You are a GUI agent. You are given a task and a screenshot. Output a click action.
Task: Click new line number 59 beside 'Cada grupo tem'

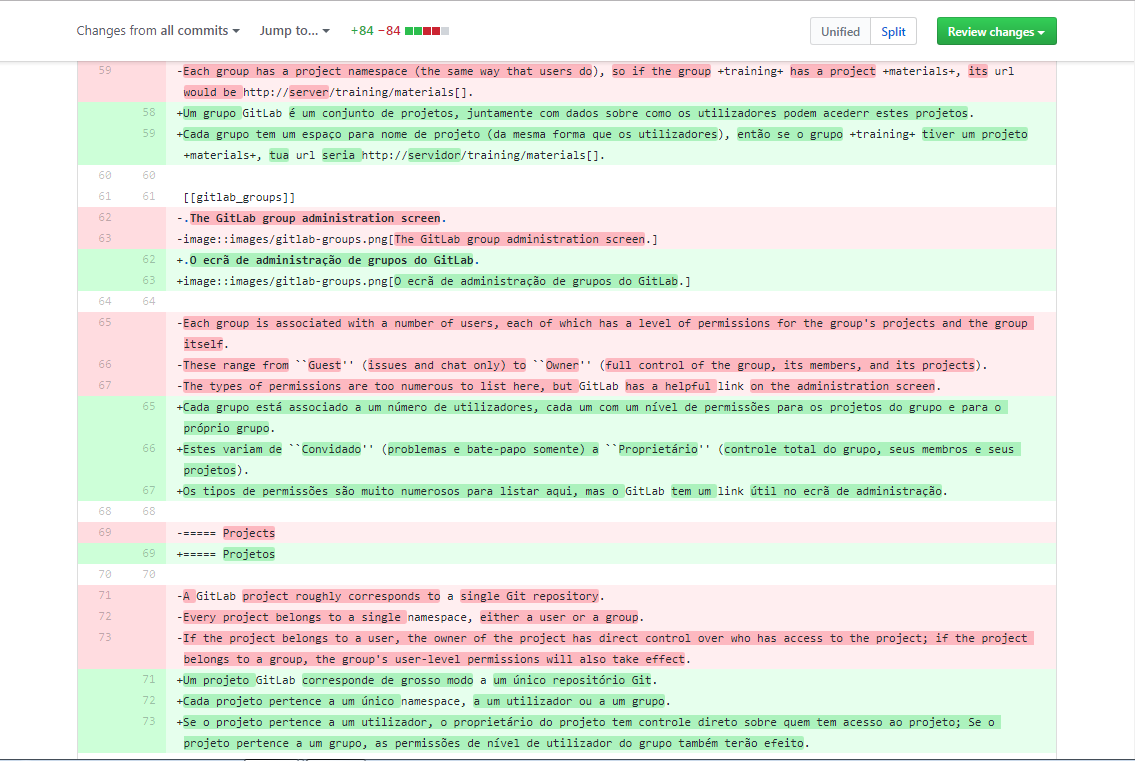pyautogui.click(x=148, y=133)
